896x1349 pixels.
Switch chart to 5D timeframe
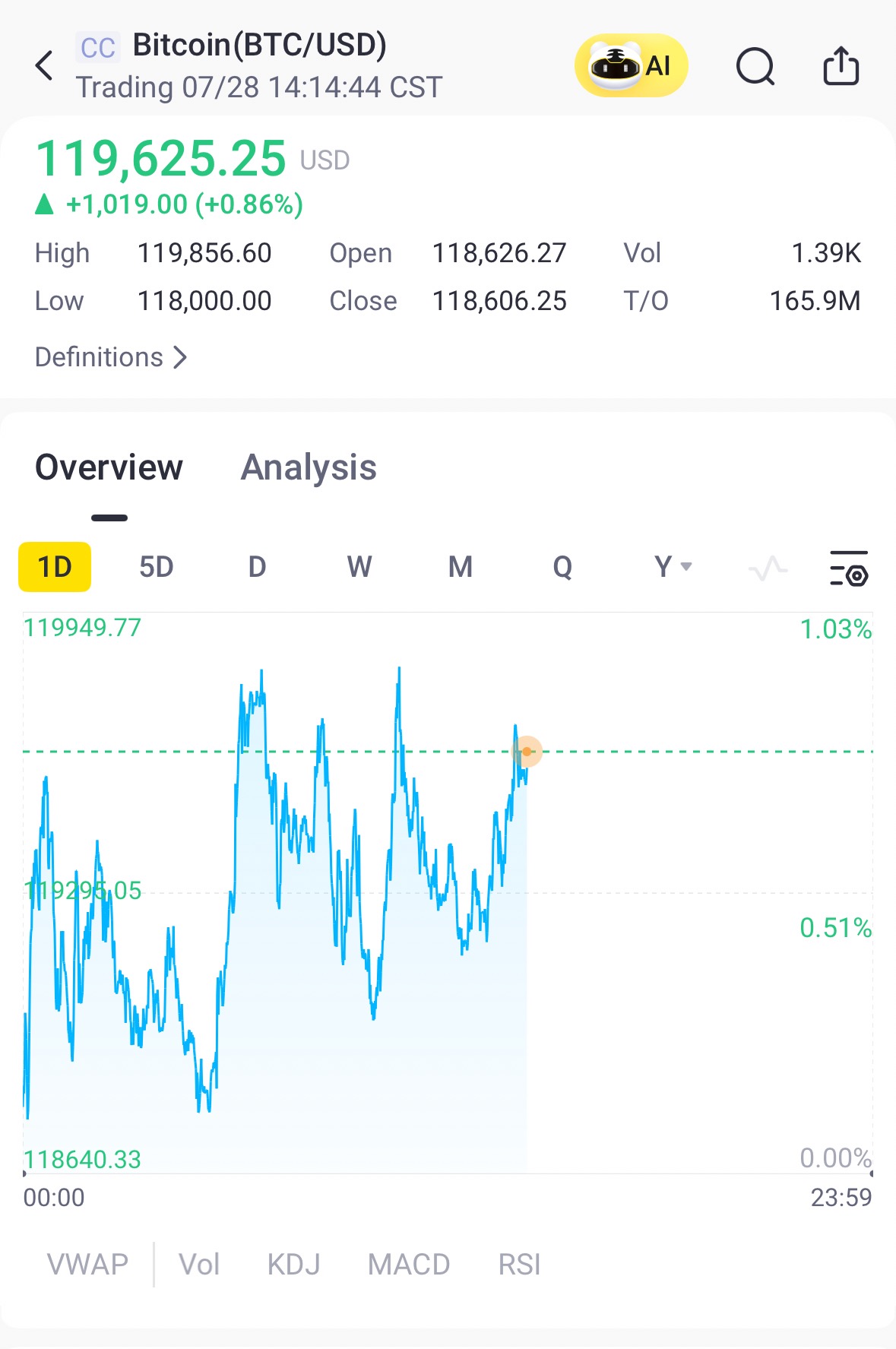tap(157, 567)
